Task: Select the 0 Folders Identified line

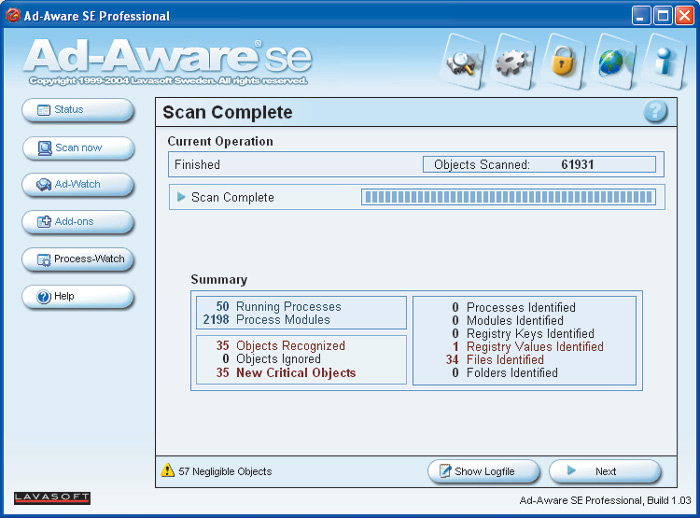Action: point(504,373)
